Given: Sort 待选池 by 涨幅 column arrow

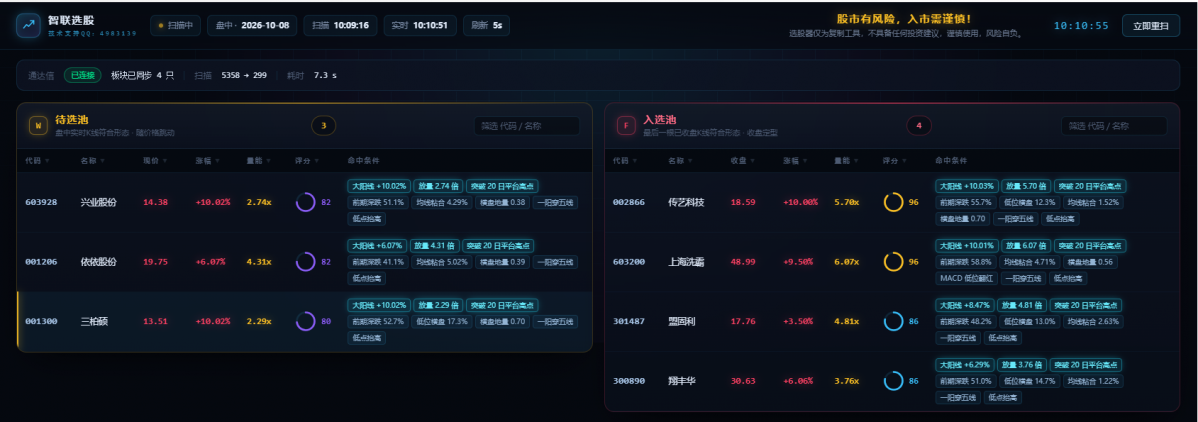Looking at the screenshot, I should click(219, 161).
